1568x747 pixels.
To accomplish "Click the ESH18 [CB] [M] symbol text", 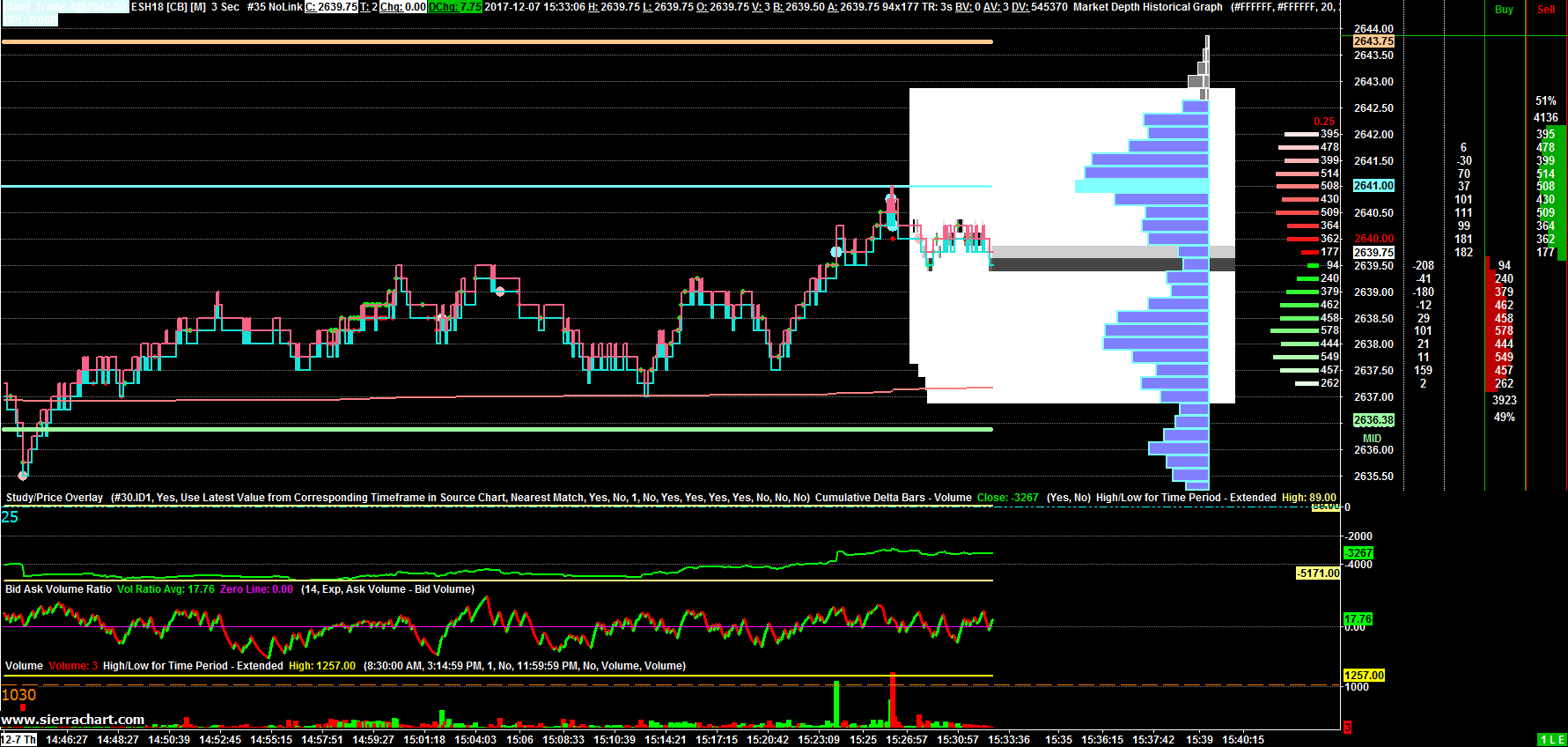I will [x=168, y=7].
